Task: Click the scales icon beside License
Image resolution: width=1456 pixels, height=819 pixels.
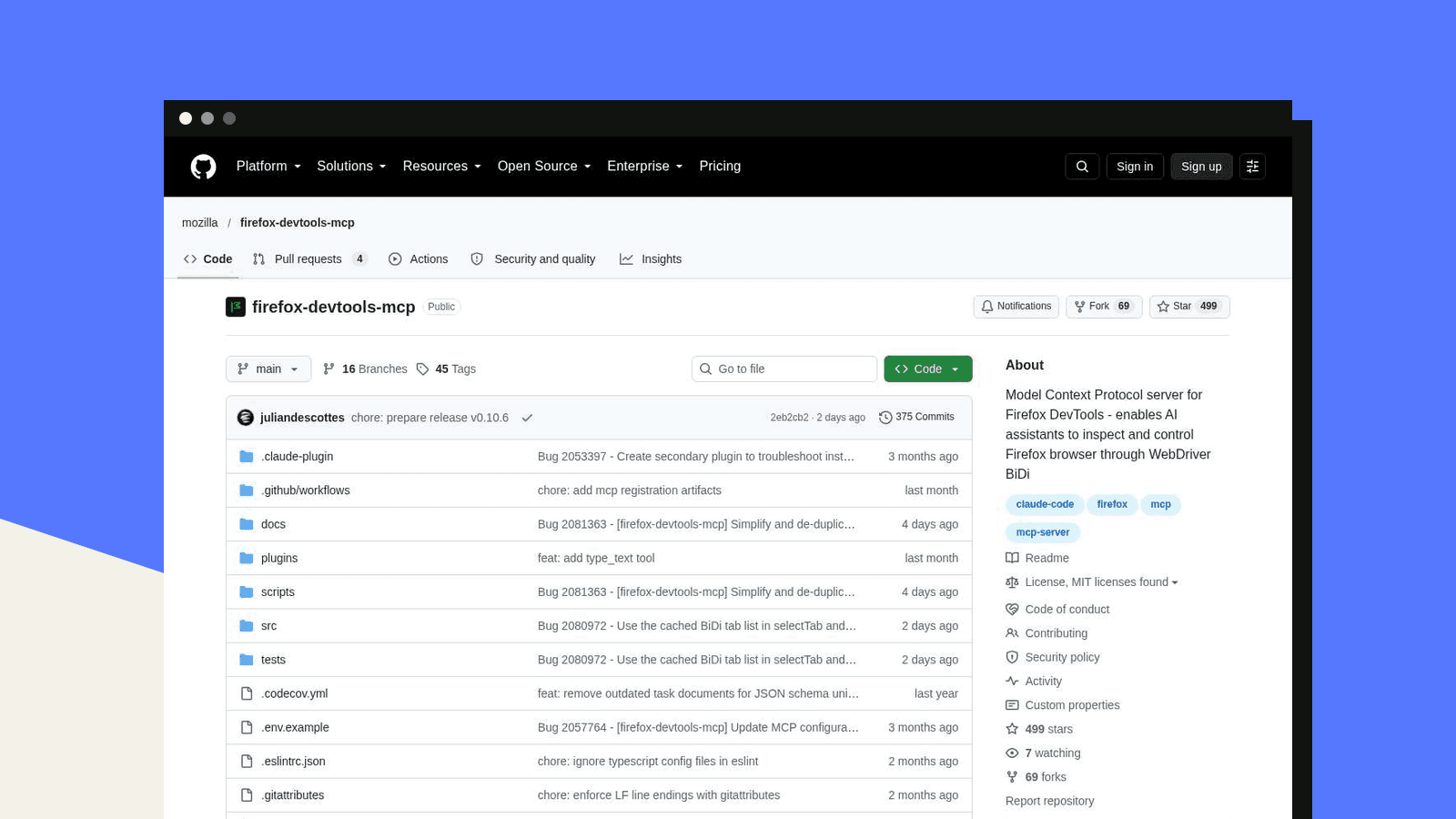Action: click(1012, 582)
